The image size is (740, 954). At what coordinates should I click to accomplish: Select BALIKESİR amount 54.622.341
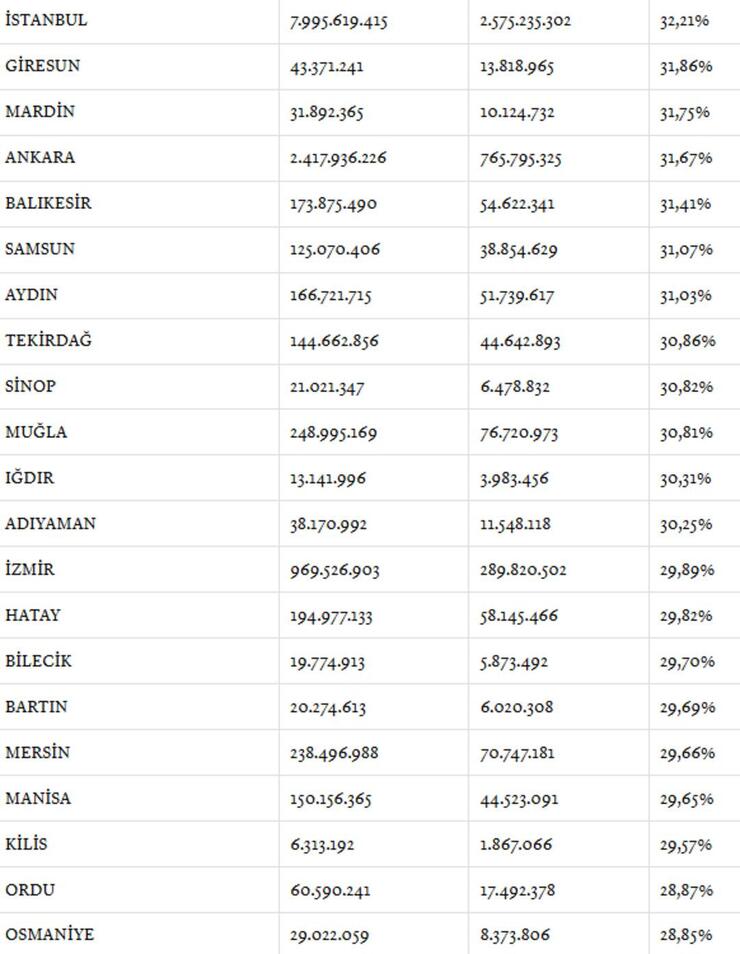pyautogui.click(x=517, y=204)
